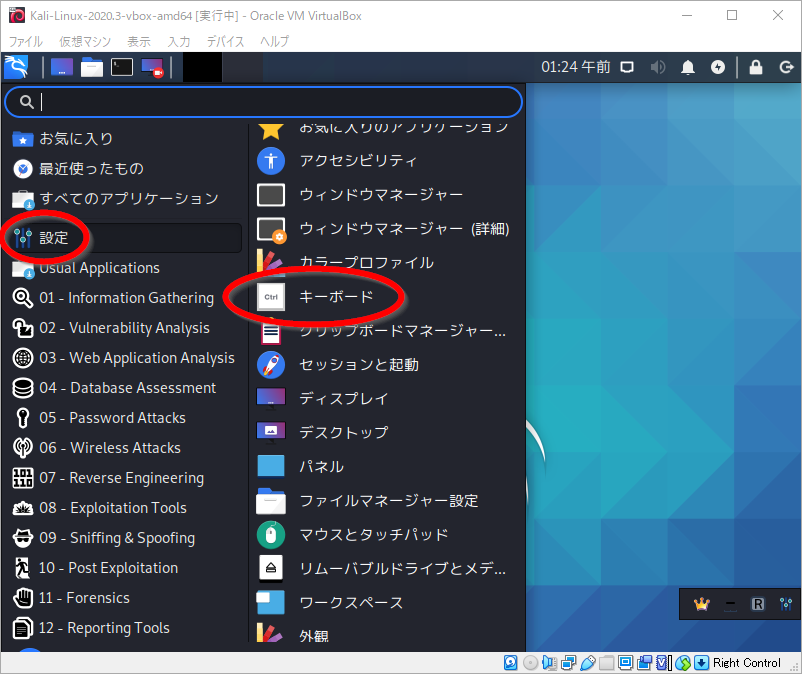This screenshot has height=674, width=802.
Task: Click the log out arrow icon
Action: tap(786, 67)
